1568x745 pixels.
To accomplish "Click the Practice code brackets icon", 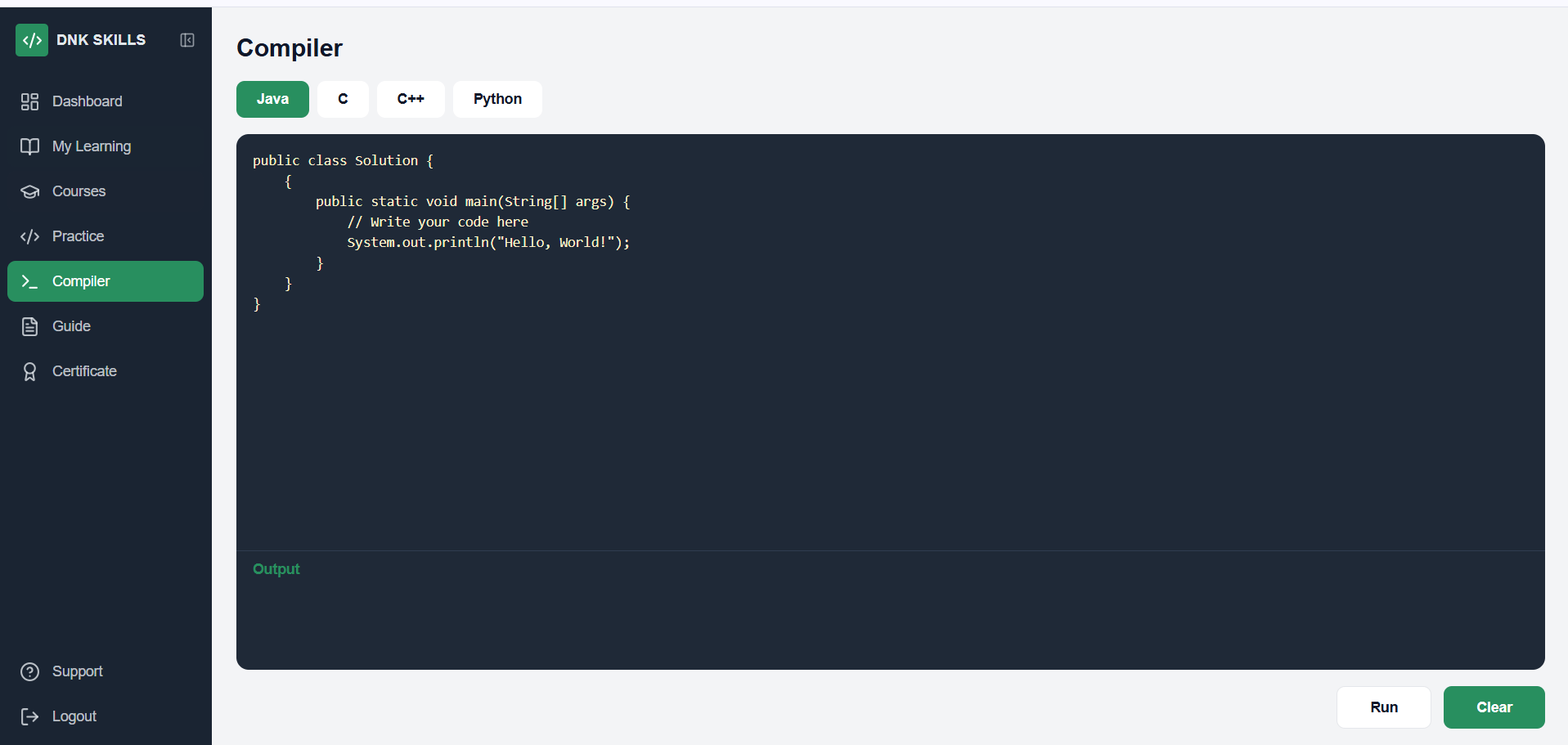I will point(30,236).
